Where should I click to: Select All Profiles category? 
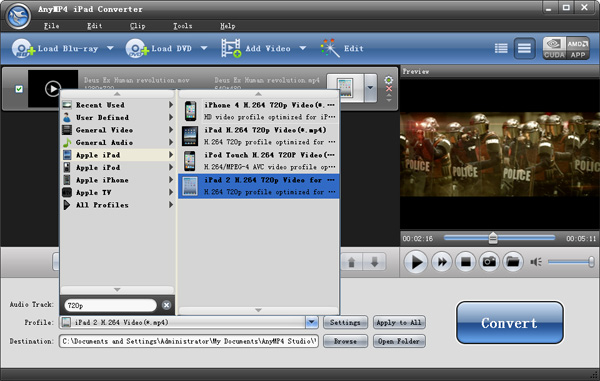point(118,205)
